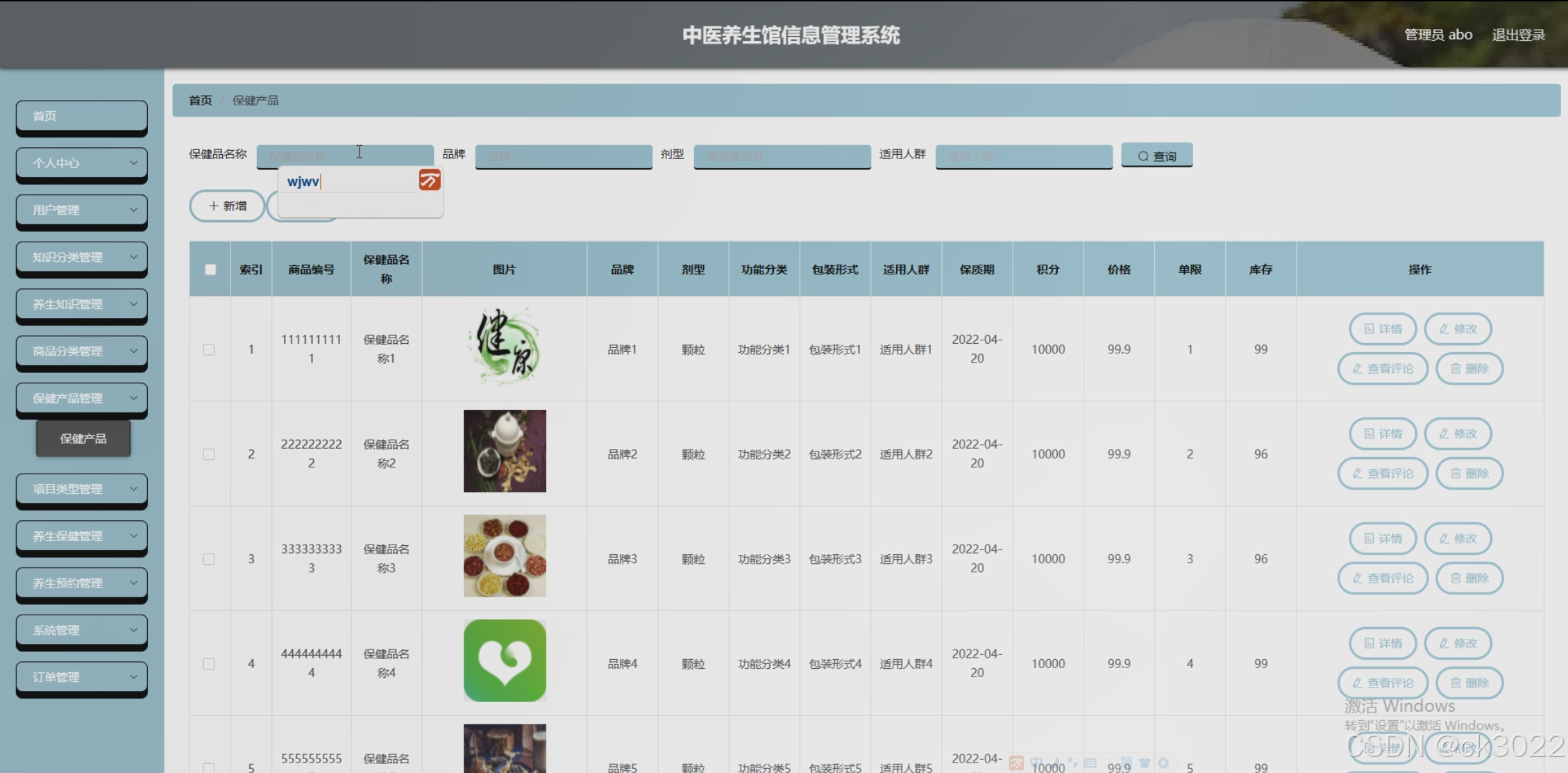Screen dimensions: 1568x773
Task: Click the IME logo icon in input popup
Action: [x=430, y=181]
